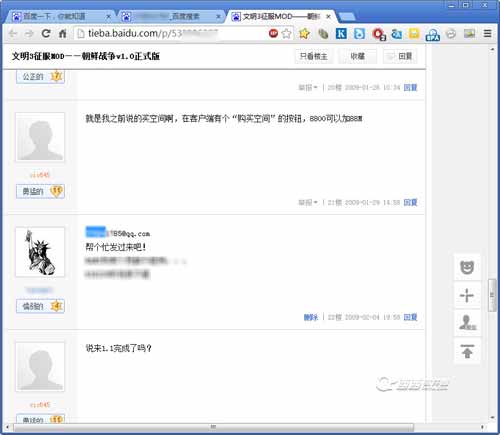
Task: Switch to the first Baidu tab
Action: click(60, 16)
